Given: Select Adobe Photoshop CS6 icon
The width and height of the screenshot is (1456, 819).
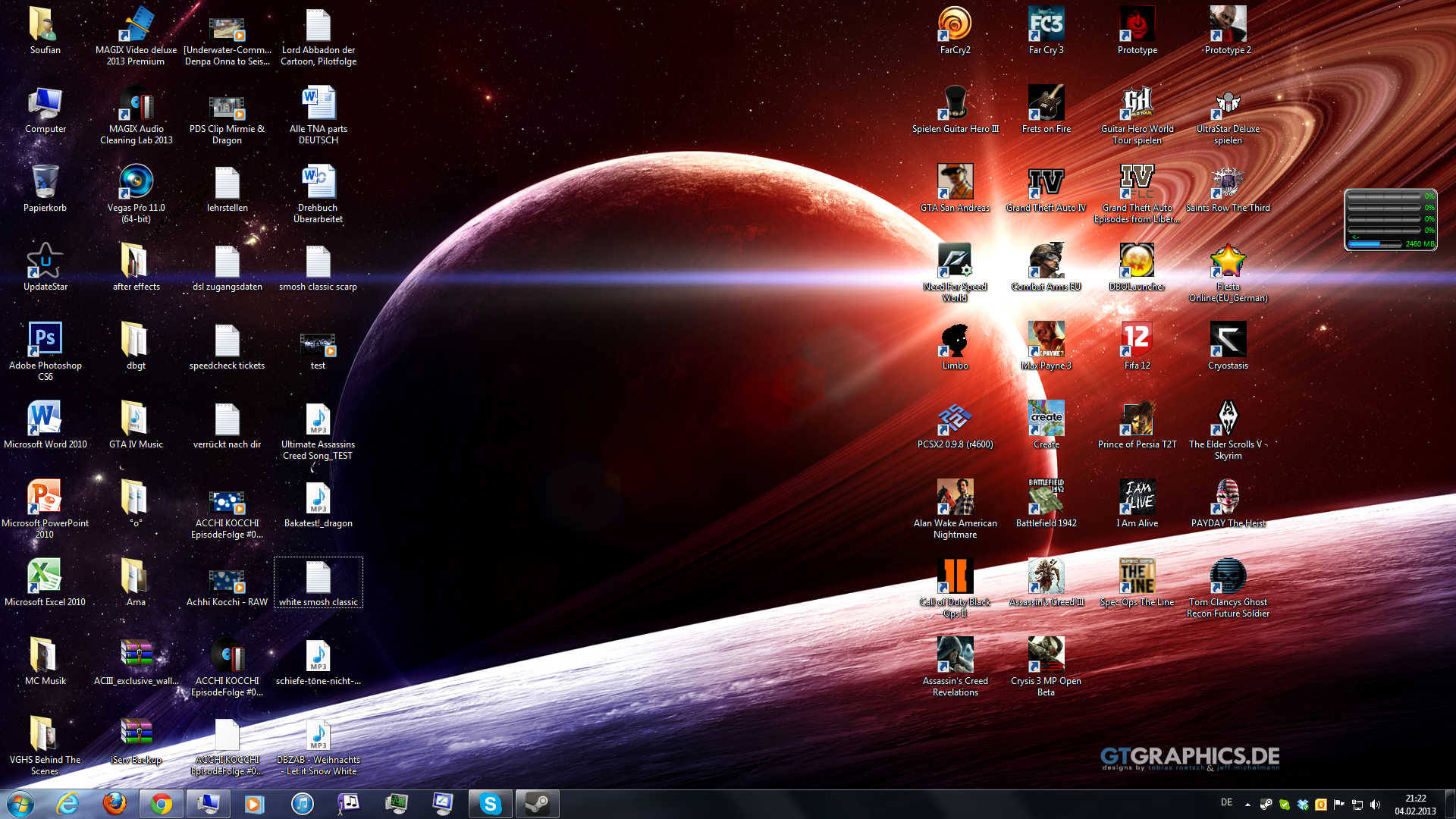Looking at the screenshot, I should coord(45,351).
